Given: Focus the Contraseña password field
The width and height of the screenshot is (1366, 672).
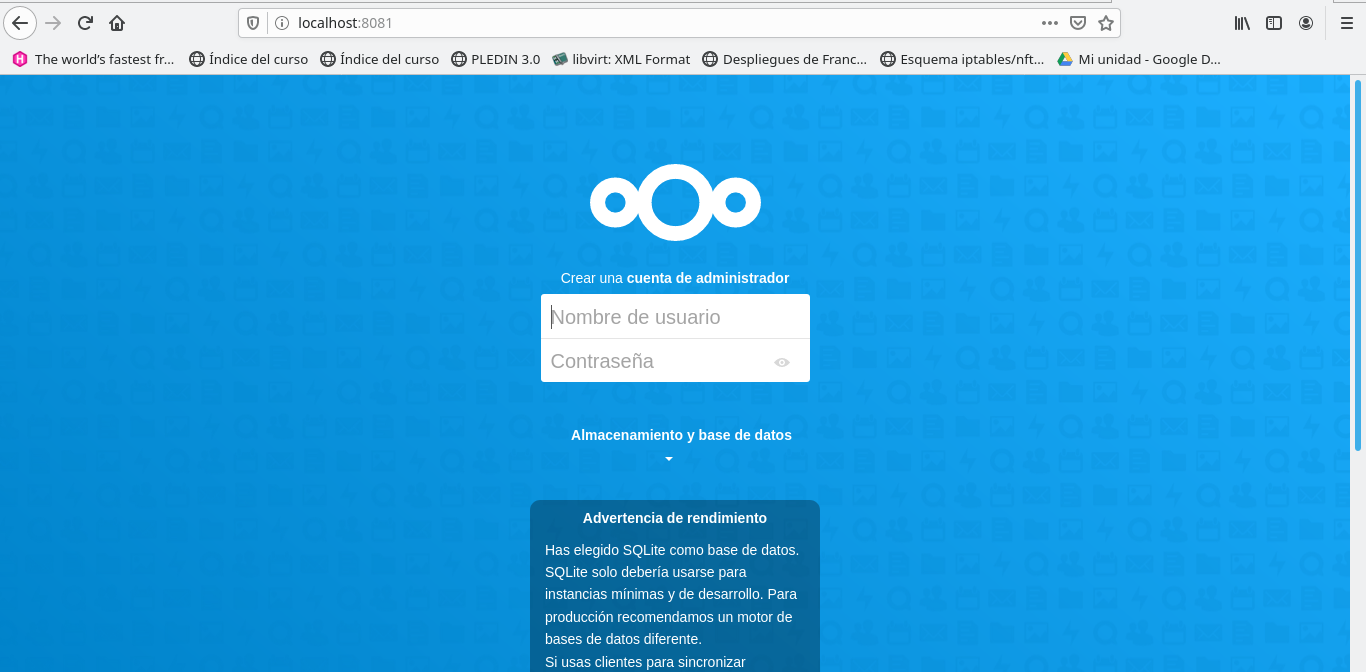Looking at the screenshot, I should click(675, 361).
